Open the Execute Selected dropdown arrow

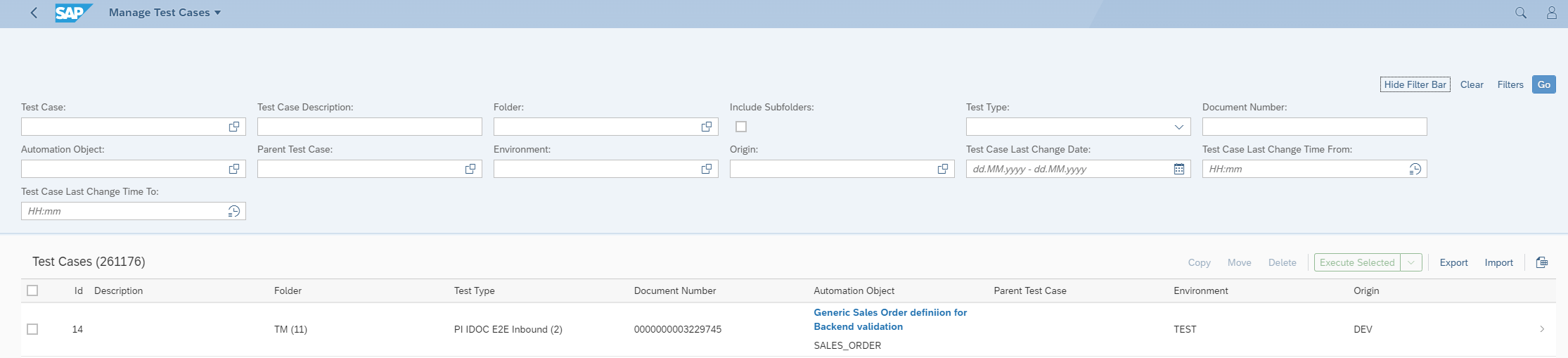tap(1411, 262)
